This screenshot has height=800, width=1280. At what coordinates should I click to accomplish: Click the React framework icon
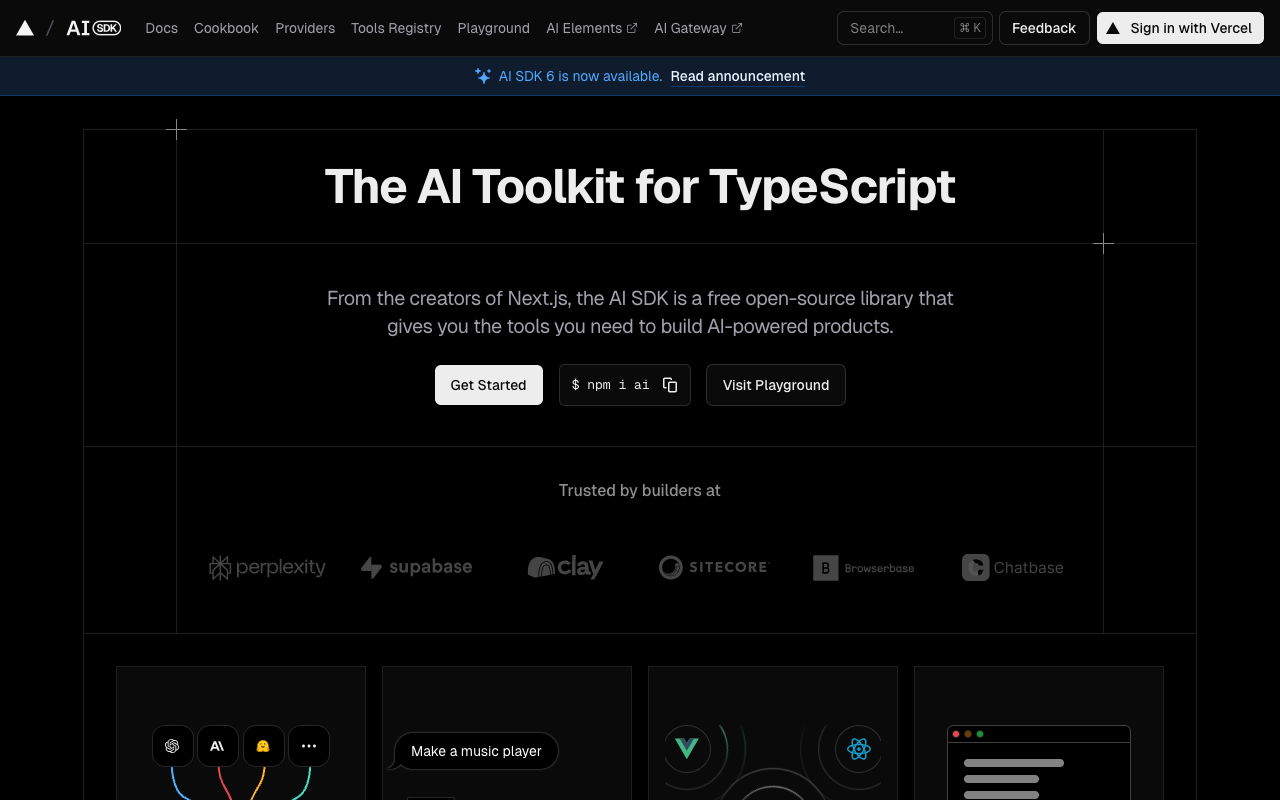click(x=858, y=748)
